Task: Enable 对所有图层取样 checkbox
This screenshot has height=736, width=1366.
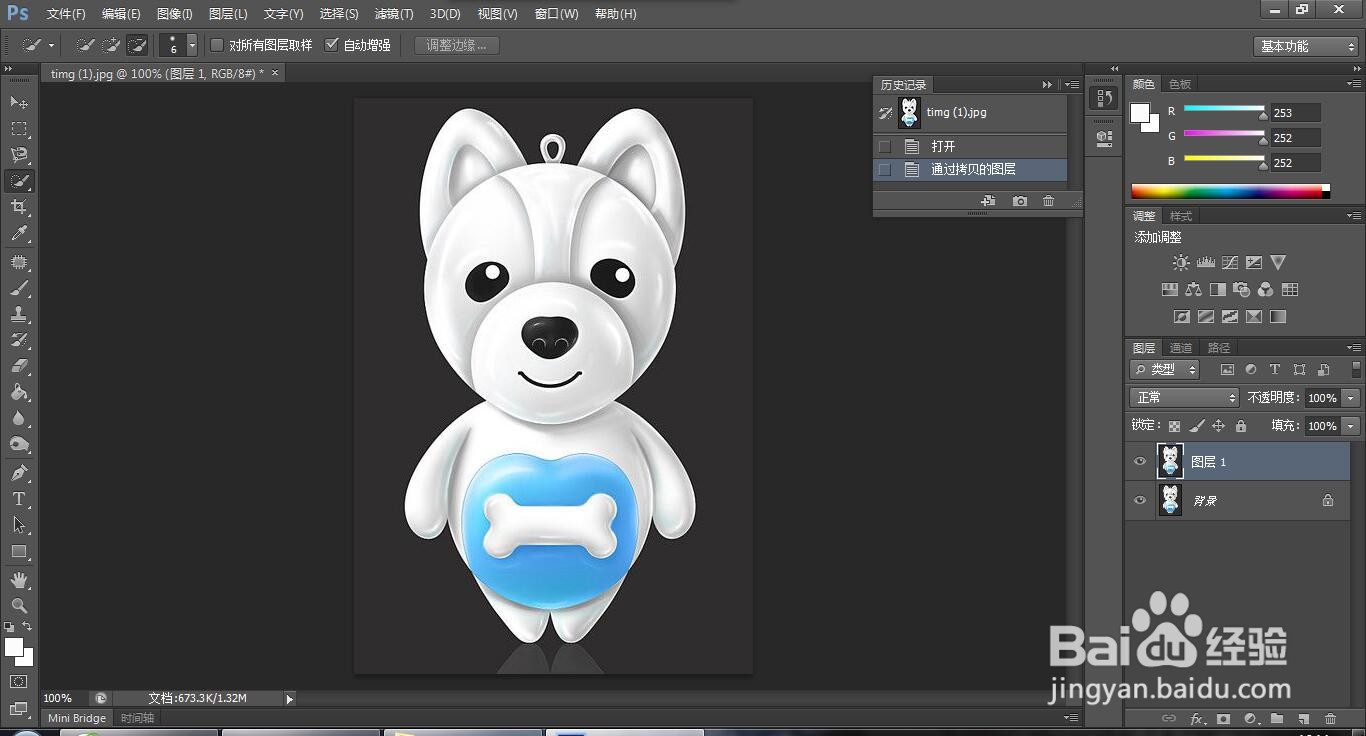Action: click(216, 45)
